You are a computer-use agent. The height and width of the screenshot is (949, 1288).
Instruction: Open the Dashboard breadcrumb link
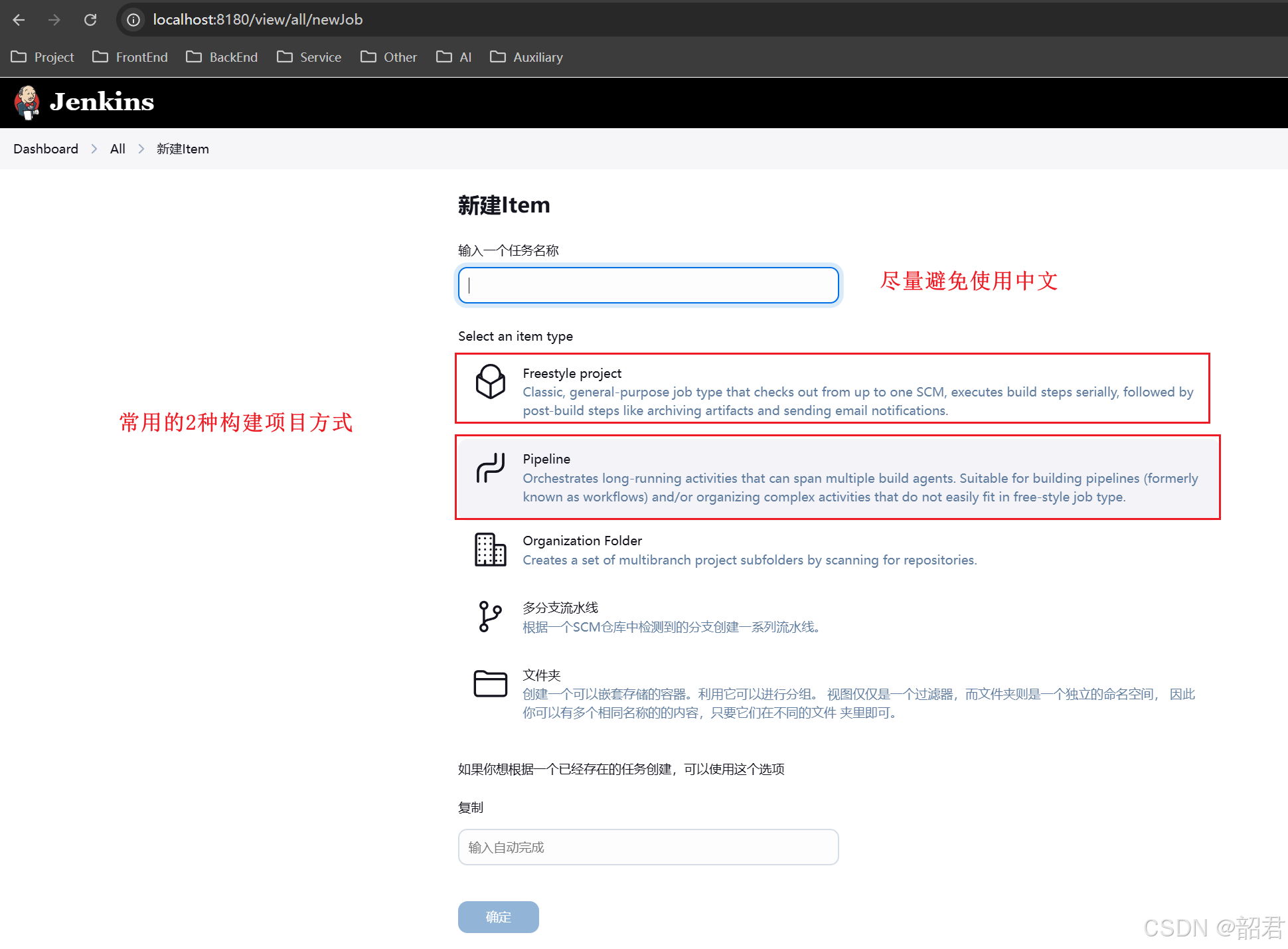pos(46,149)
